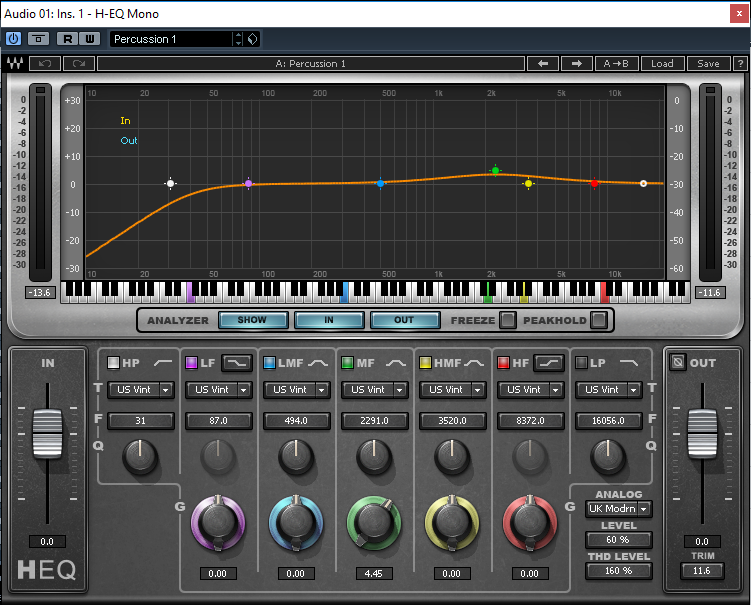This screenshot has width=751, height=605.
Task: Go to previous preset with left arrow
Action: 543,63
